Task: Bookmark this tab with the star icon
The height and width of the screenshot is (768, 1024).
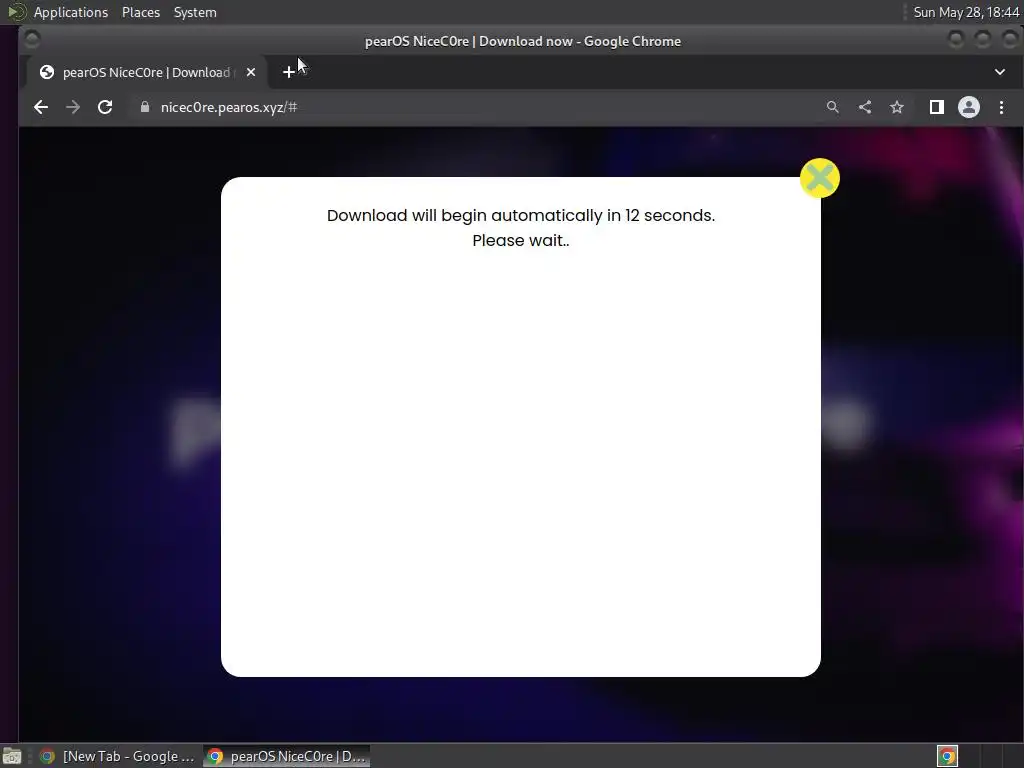Action: (x=897, y=107)
